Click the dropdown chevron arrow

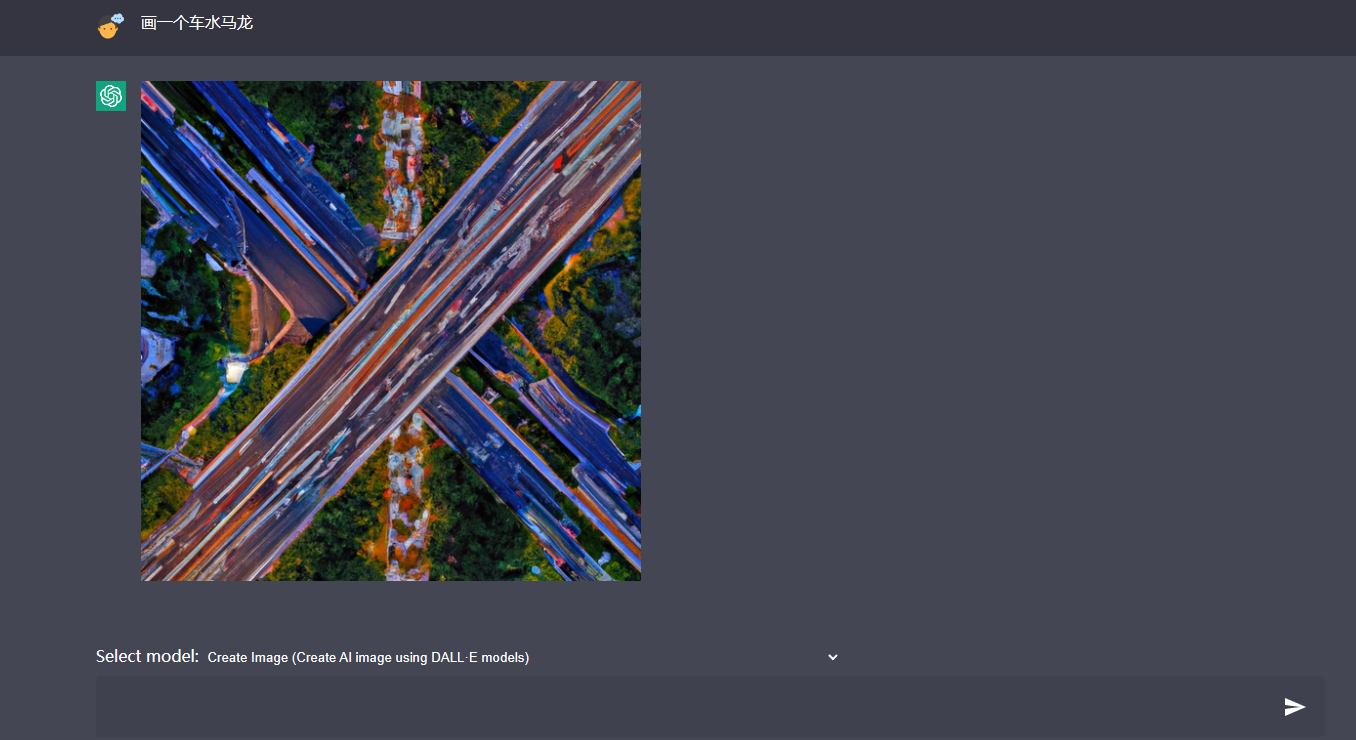833,657
